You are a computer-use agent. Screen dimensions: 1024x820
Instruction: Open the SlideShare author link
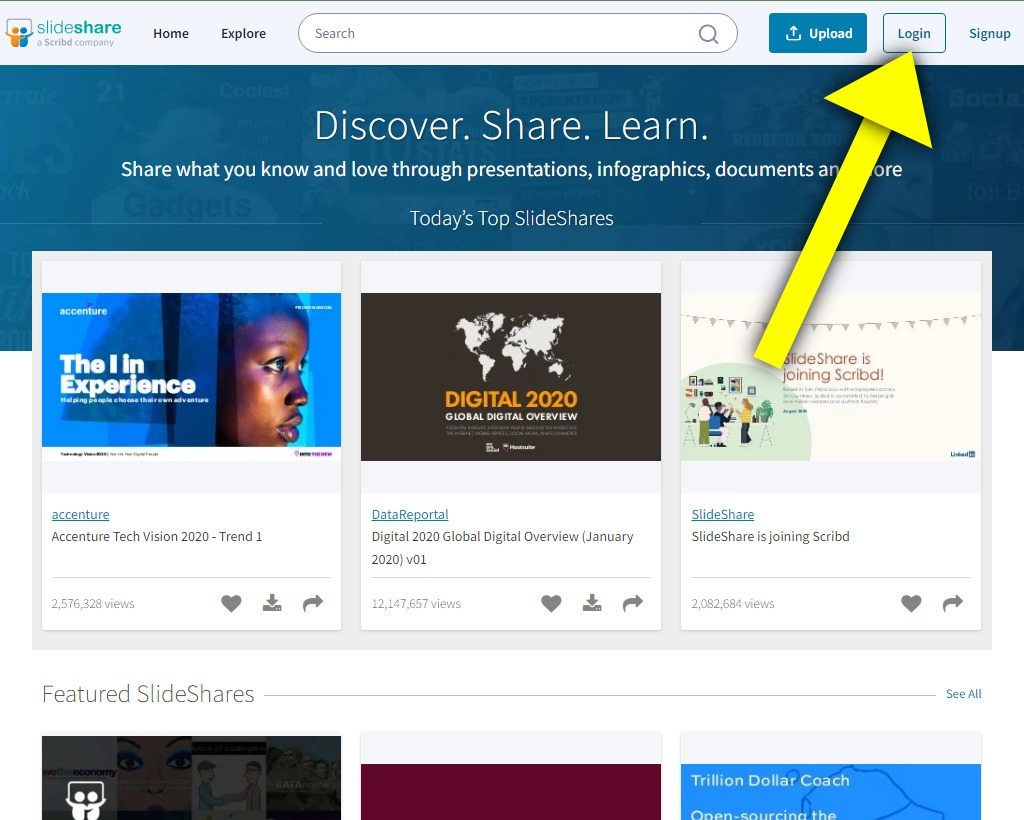723,514
